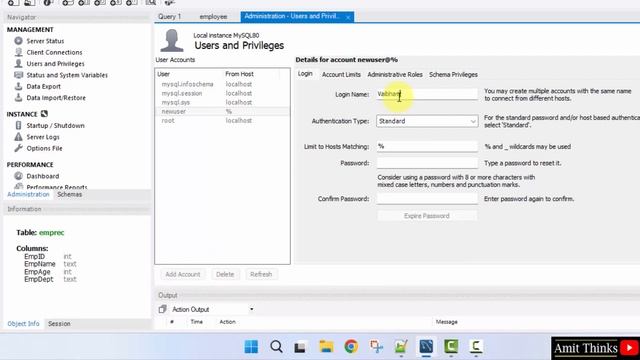Select the Login tab
The height and width of the screenshot is (360, 640).
305,74
